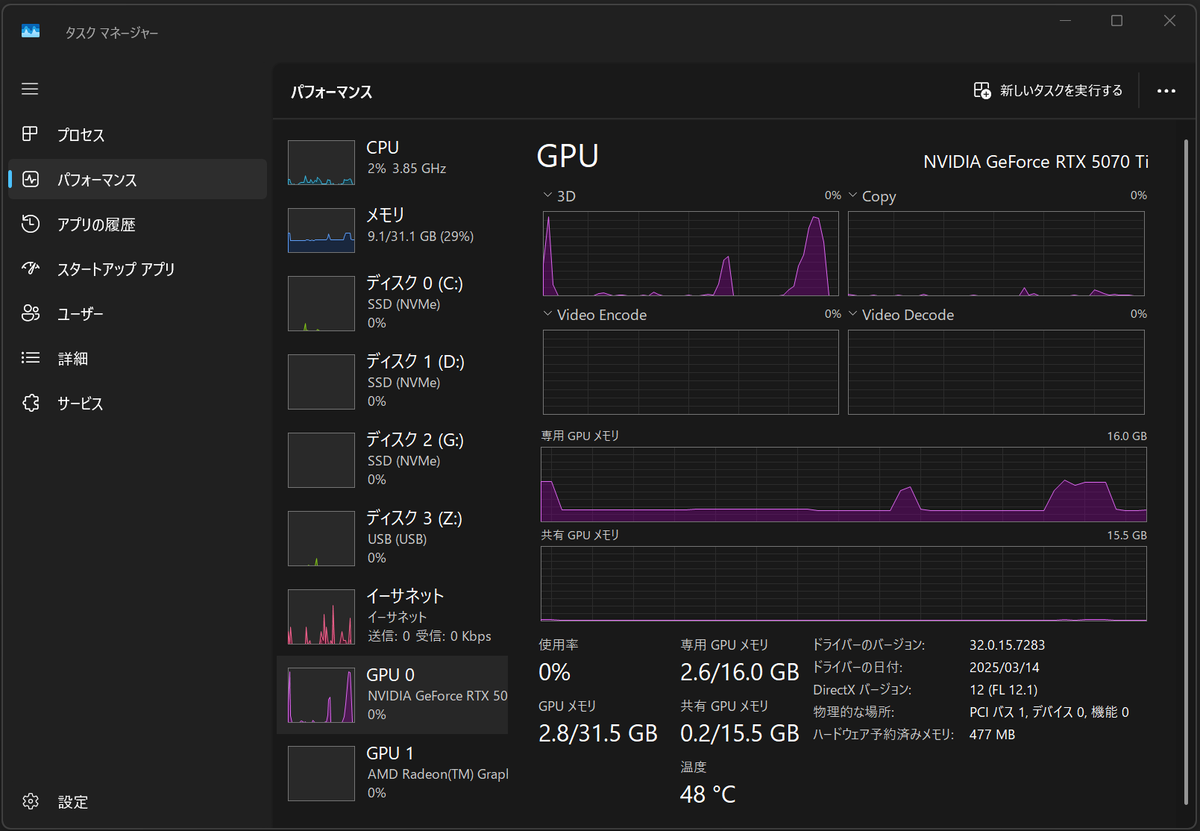Expand the 3D graph dropdown
Image resolution: width=1200 pixels, height=831 pixels.
click(x=547, y=196)
